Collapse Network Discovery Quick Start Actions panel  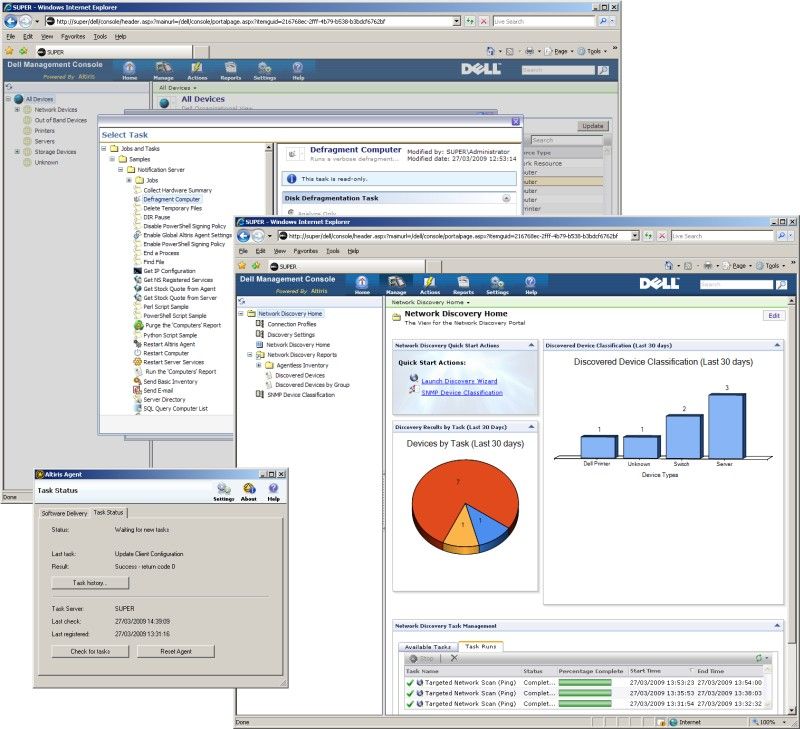531,345
